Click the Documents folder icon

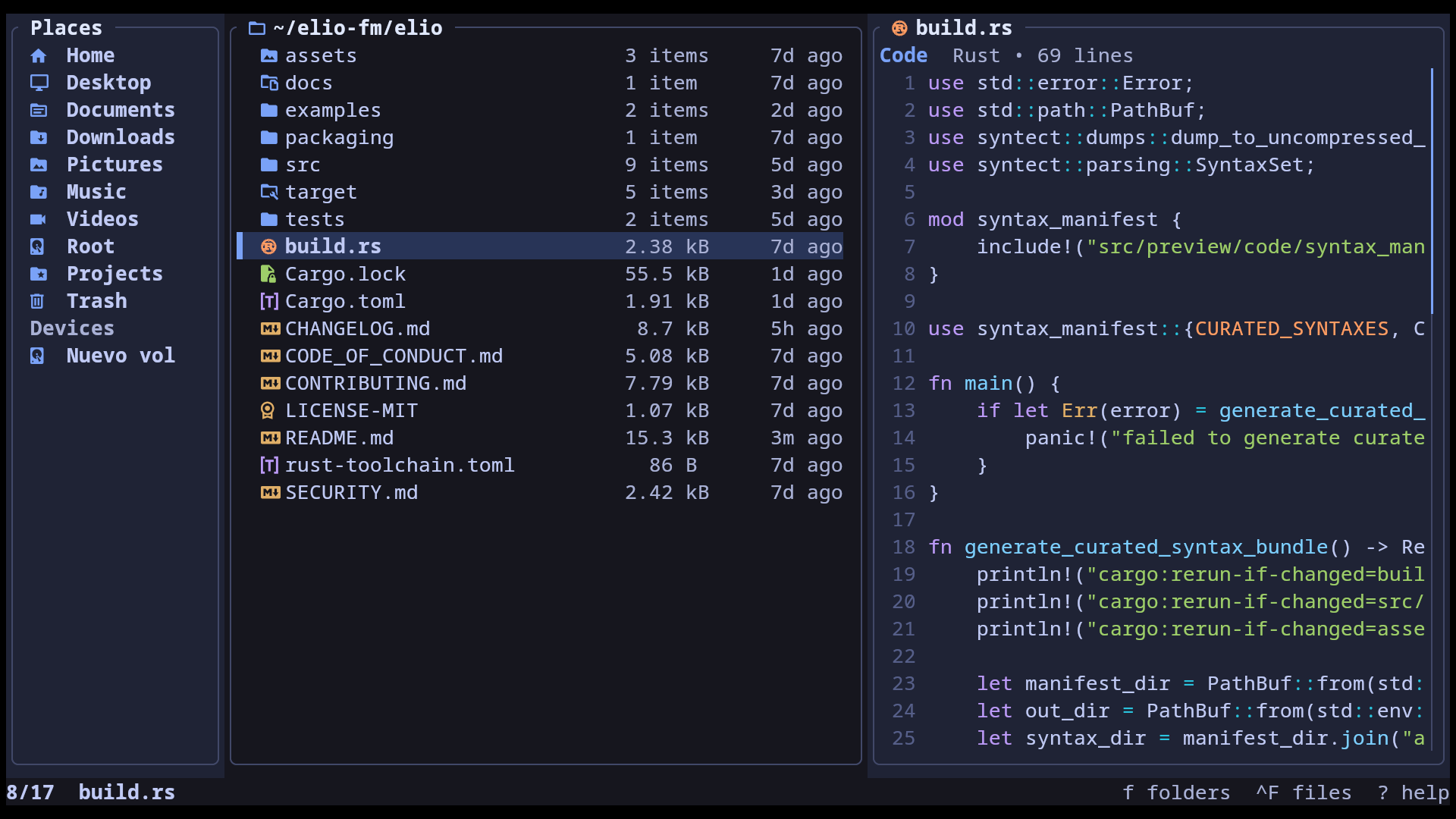[x=39, y=111]
